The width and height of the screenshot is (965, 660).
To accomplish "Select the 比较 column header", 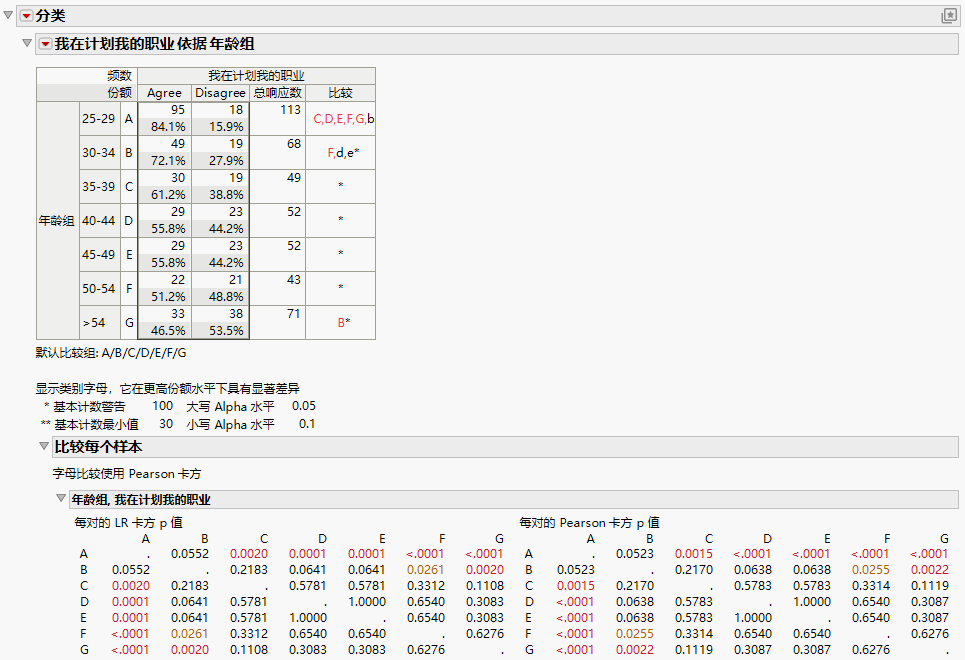I will pyautogui.click(x=340, y=93).
